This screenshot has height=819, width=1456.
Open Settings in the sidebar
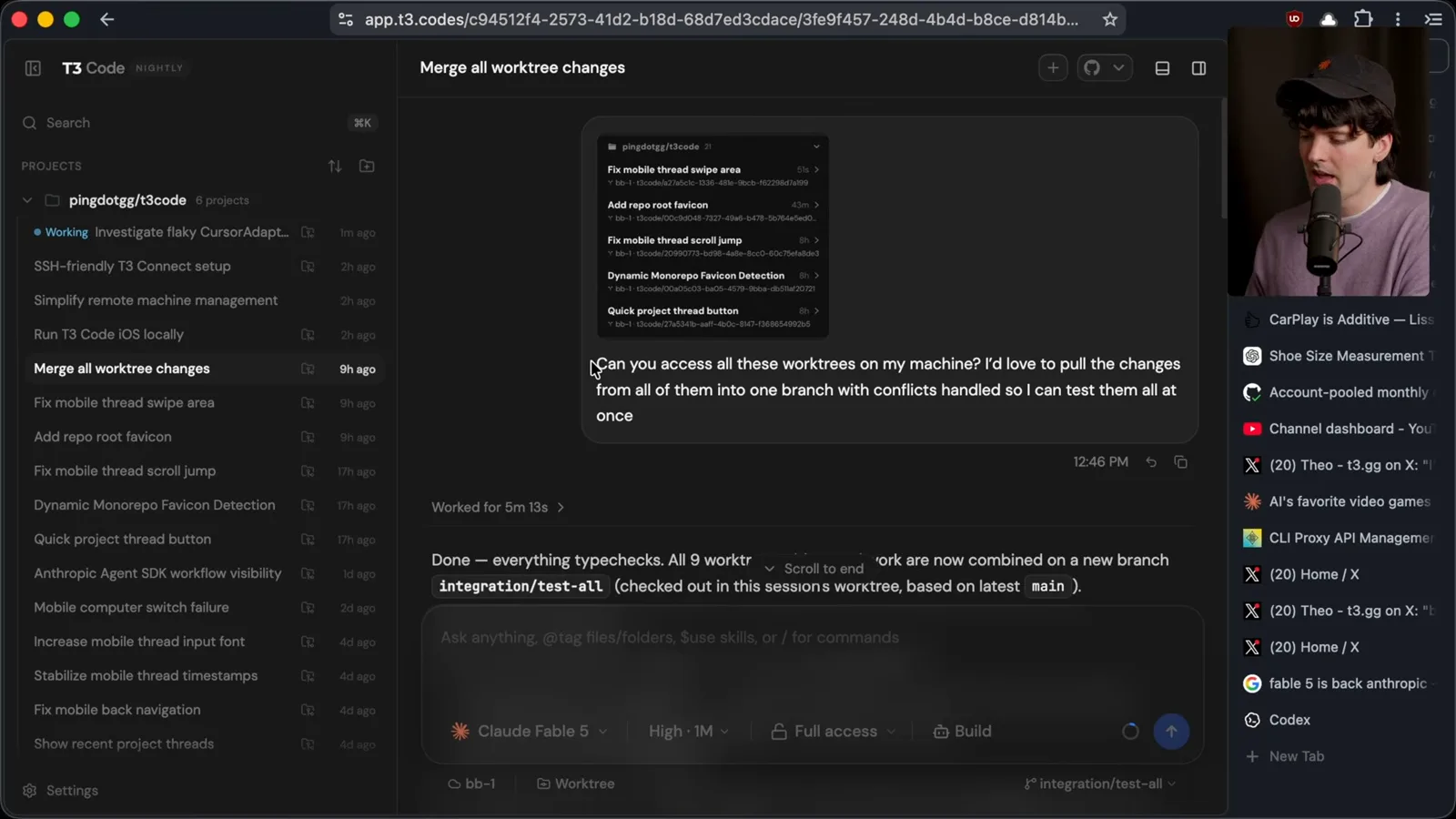[60, 791]
